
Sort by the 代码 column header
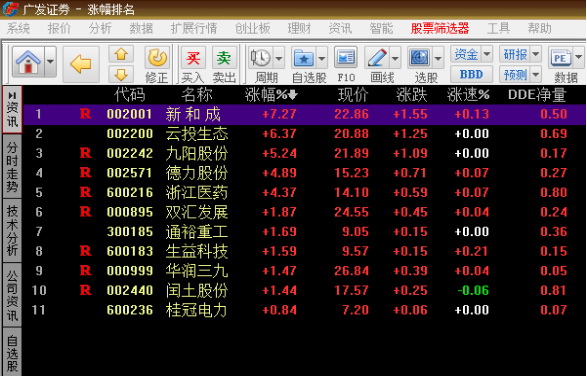coord(130,95)
